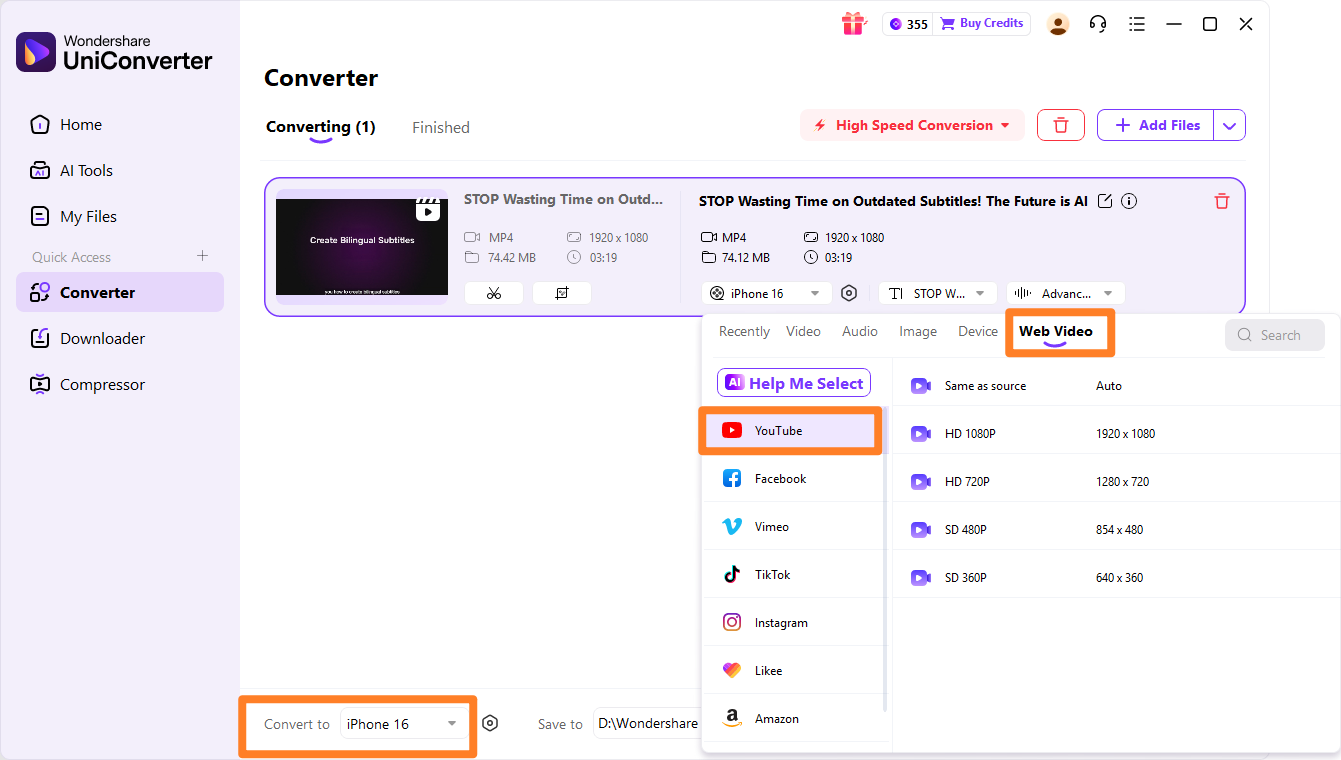Open the Convert to iPhone 16 dropdown

pyautogui.click(x=402, y=723)
